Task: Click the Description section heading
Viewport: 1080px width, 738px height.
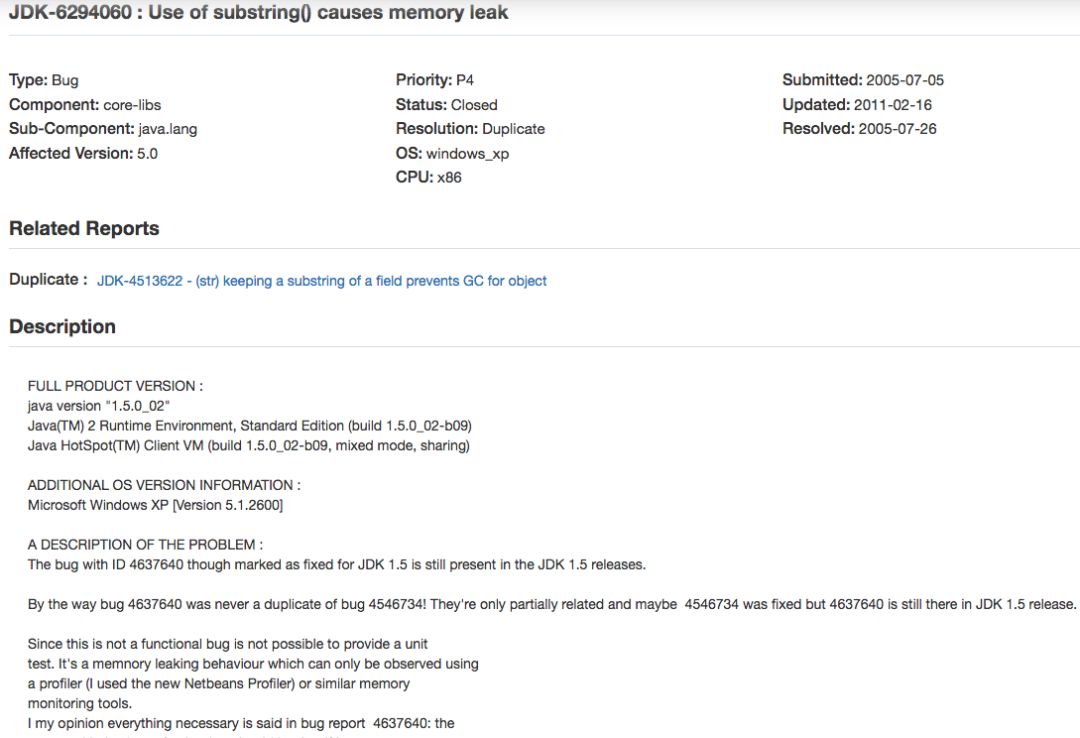Action: coord(62,327)
